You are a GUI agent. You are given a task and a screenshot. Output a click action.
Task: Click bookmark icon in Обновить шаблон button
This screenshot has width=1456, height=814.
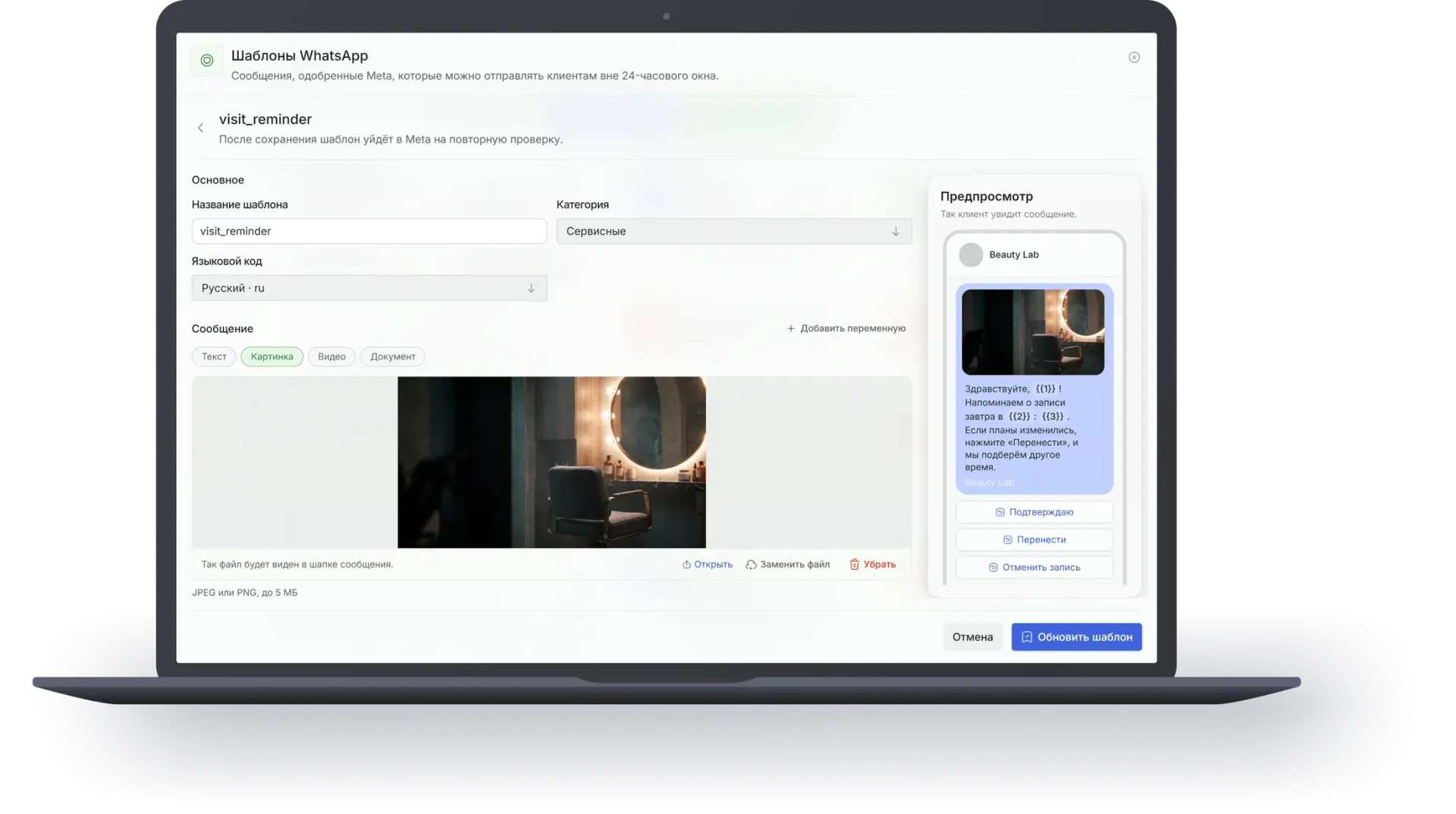pos(1026,637)
